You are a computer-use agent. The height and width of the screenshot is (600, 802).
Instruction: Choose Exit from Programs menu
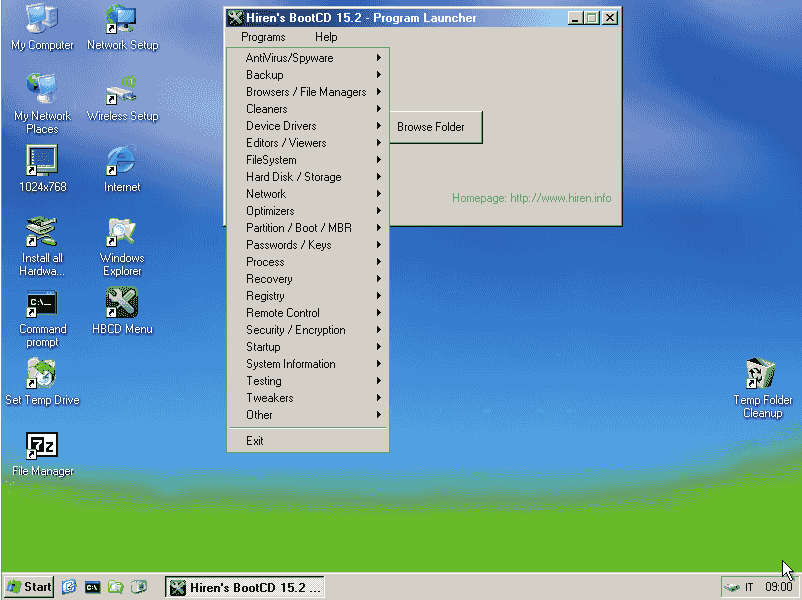(x=308, y=440)
